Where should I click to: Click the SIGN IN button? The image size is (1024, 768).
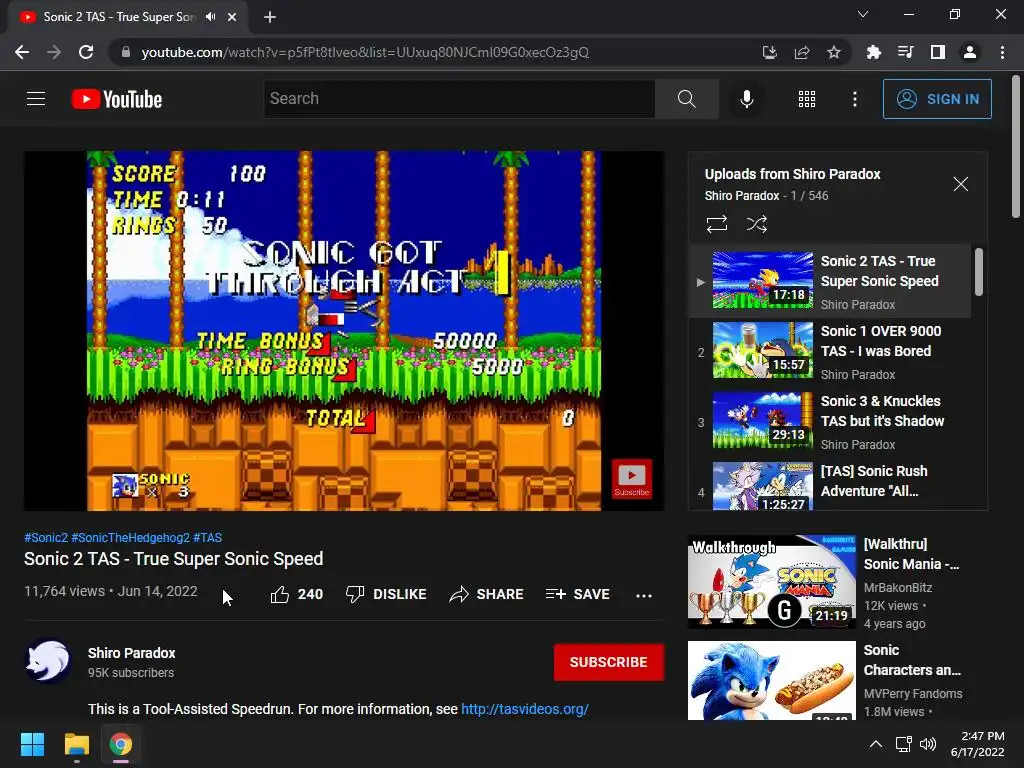pos(936,99)
